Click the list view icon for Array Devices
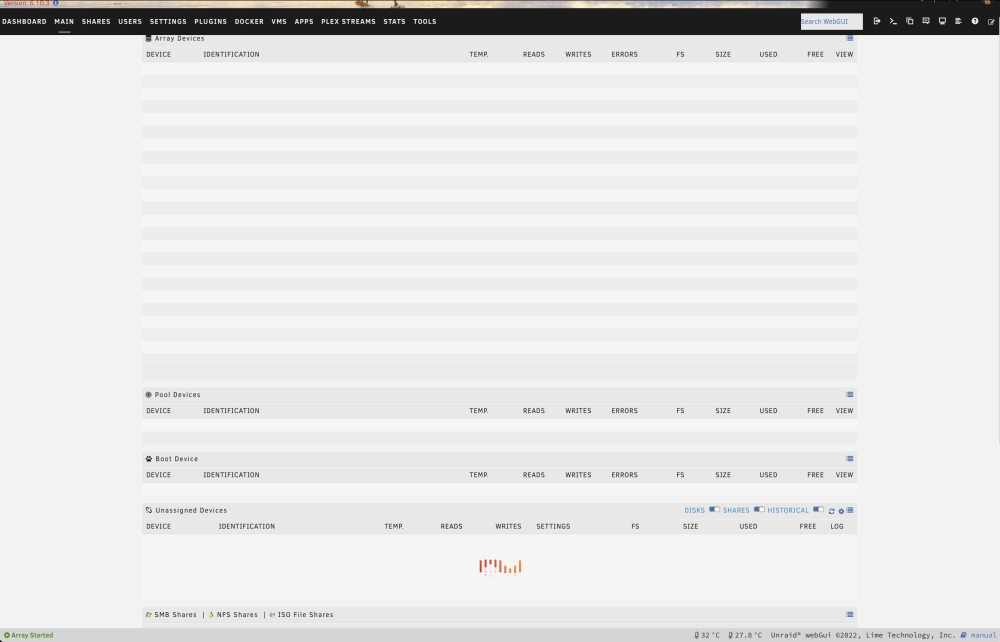The image size is (1000, 642). point(849,38)
